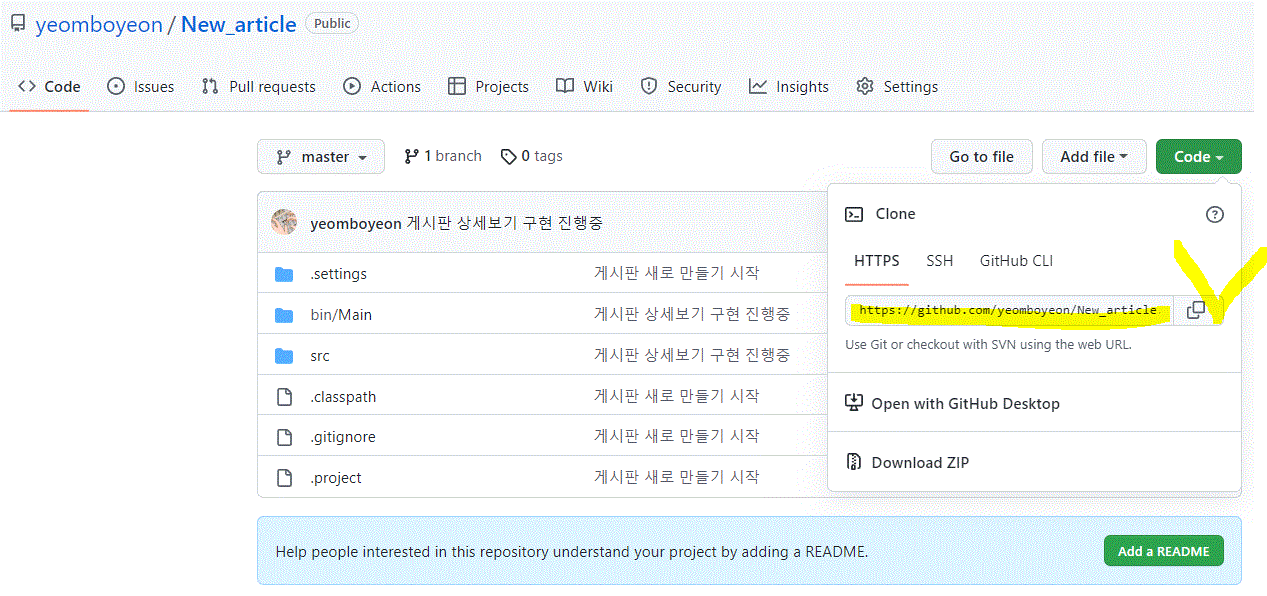The height and width of the screenshot is (596, 1267).
Task: Open commit message on .settings row
Action: (677, 273)
